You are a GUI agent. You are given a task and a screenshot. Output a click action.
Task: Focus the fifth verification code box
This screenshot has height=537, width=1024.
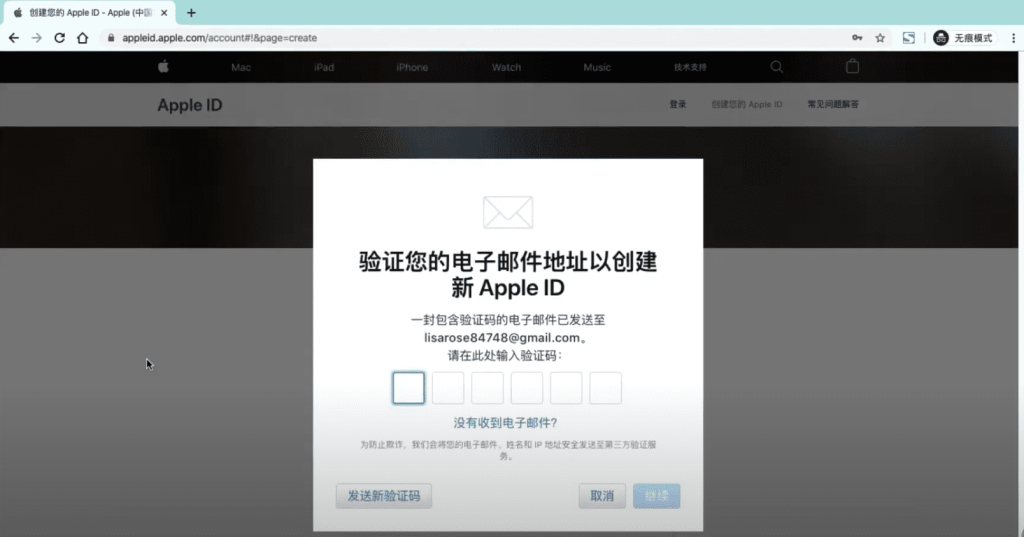tap(566, 388)
